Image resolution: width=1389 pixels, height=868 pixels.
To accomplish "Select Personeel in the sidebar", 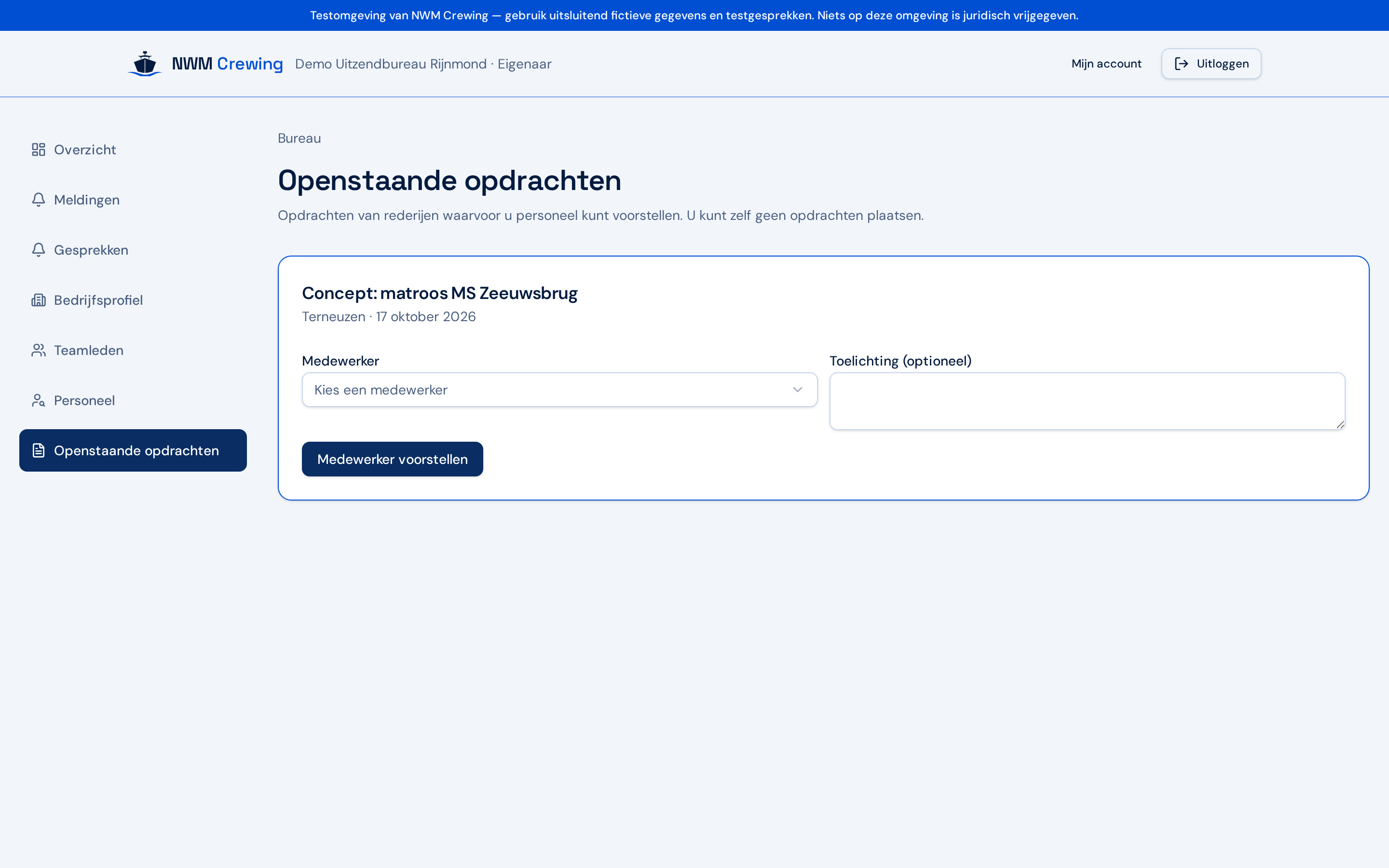I will click(x=133, y=401).
